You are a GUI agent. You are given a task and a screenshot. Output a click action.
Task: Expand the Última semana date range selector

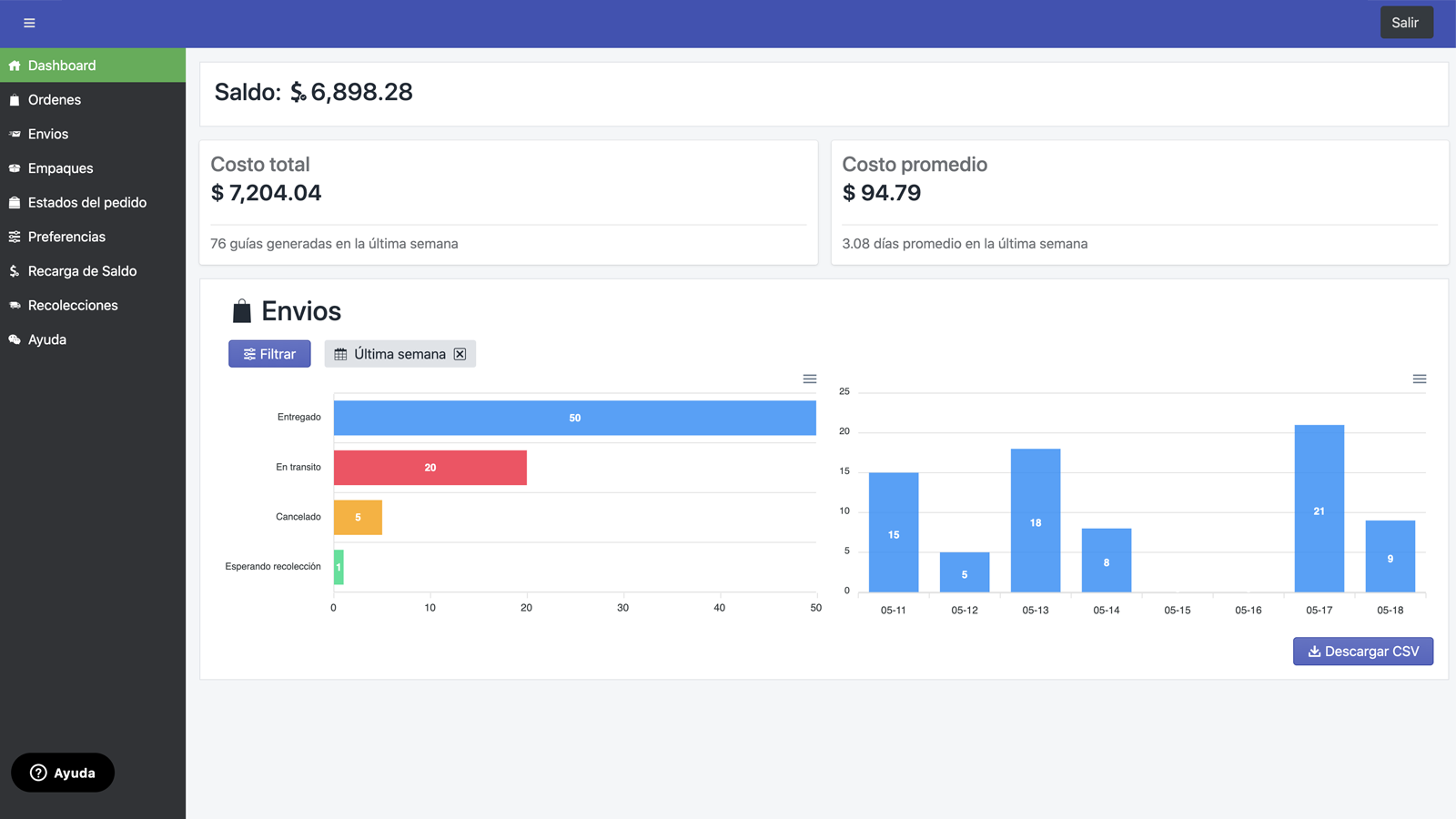coord(399,353)
